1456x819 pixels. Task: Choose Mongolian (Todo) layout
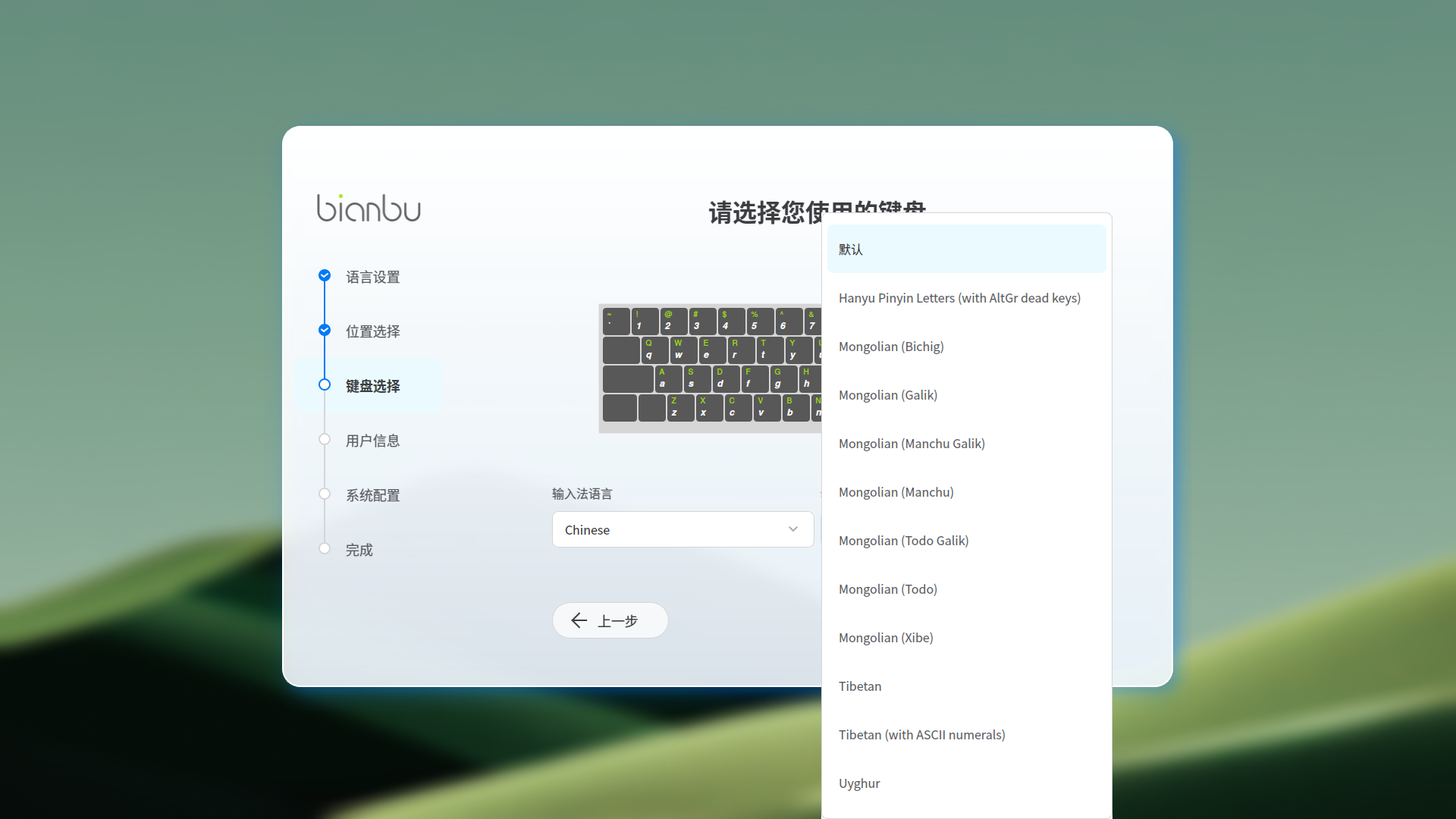(x=888, y=589)
